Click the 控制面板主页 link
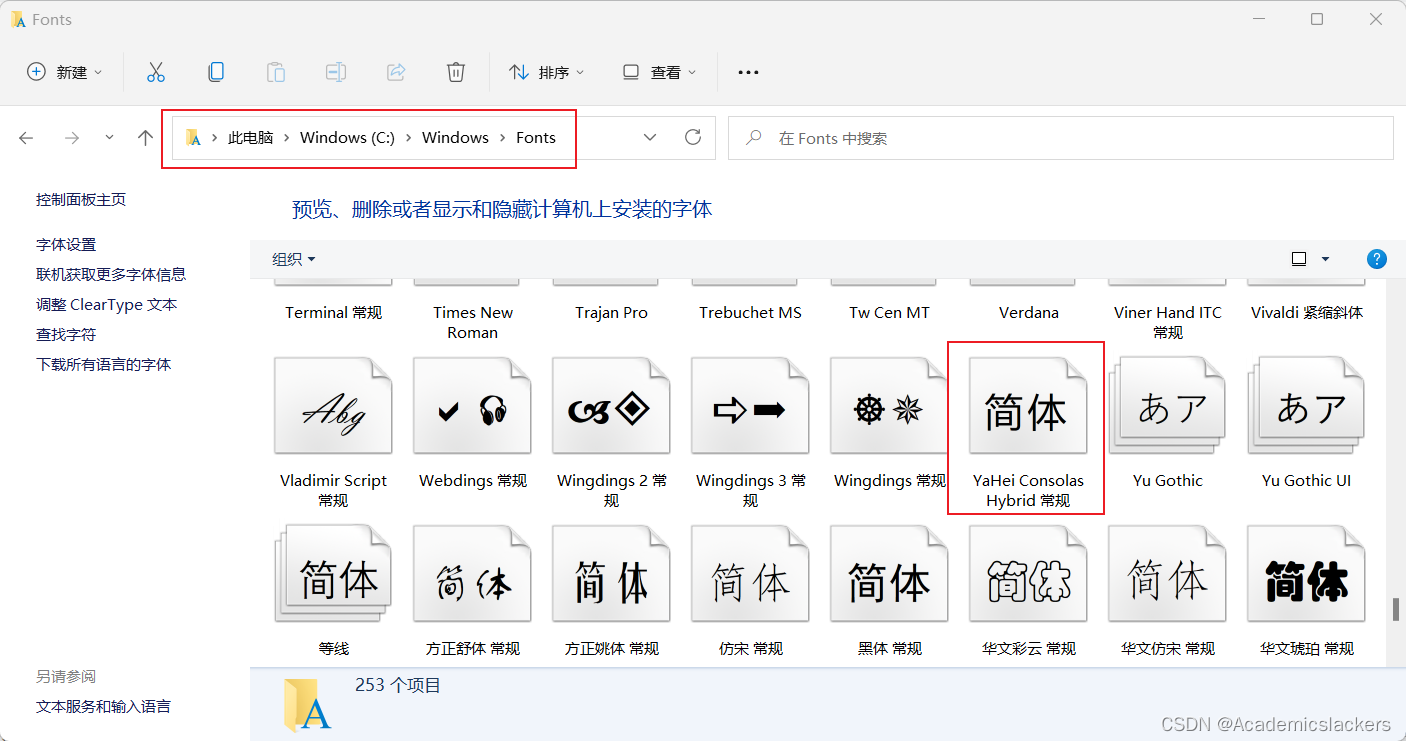This screenshot has height=741, width=1406. 82,199
